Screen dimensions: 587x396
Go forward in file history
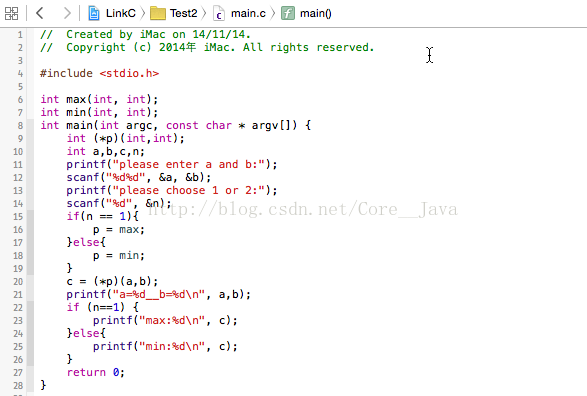tap(67, 13)
